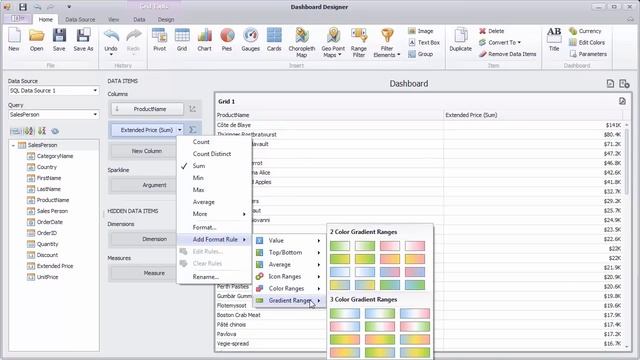The width and height of the screenshot is (640, 360).
Task: Insert a Cards item
Action: 274,40
